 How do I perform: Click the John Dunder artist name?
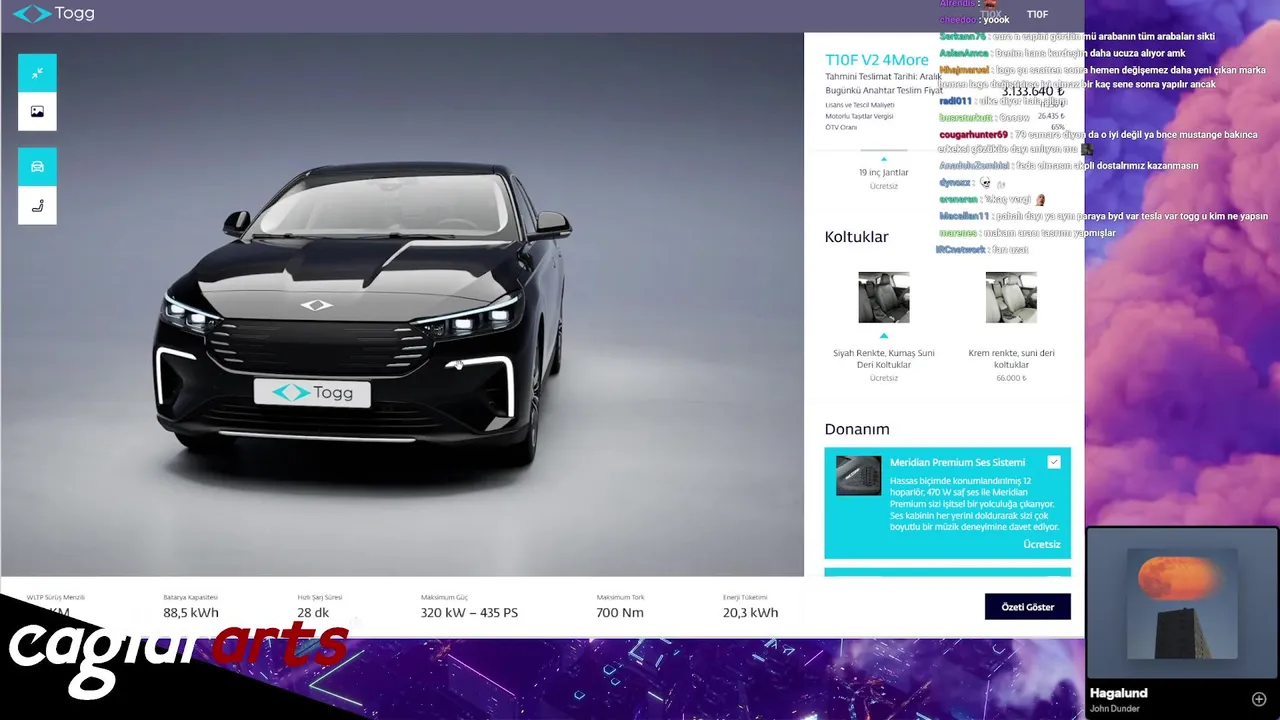(1114, 709)
